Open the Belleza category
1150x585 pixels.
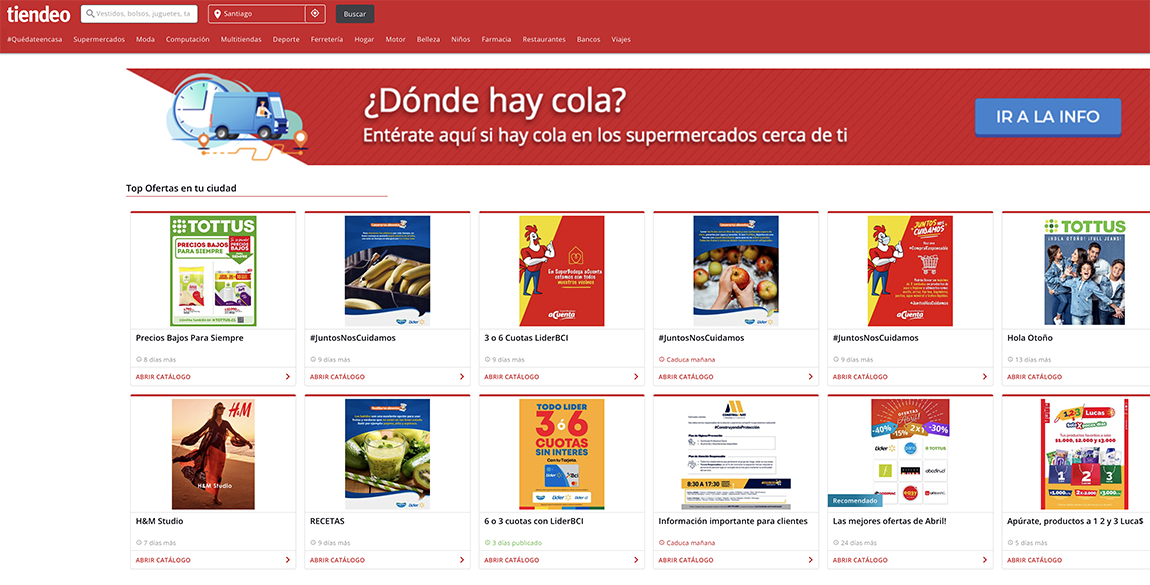428,40
